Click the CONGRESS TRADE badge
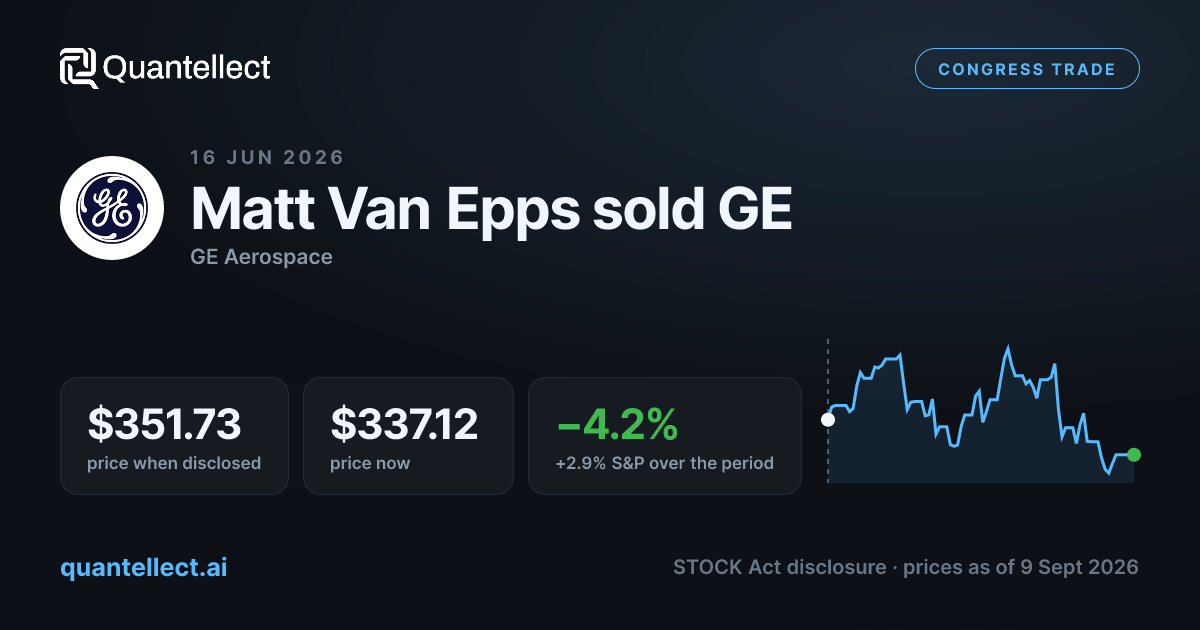The height and width of the screenshot is (630, 1200). click(1027, 69)
